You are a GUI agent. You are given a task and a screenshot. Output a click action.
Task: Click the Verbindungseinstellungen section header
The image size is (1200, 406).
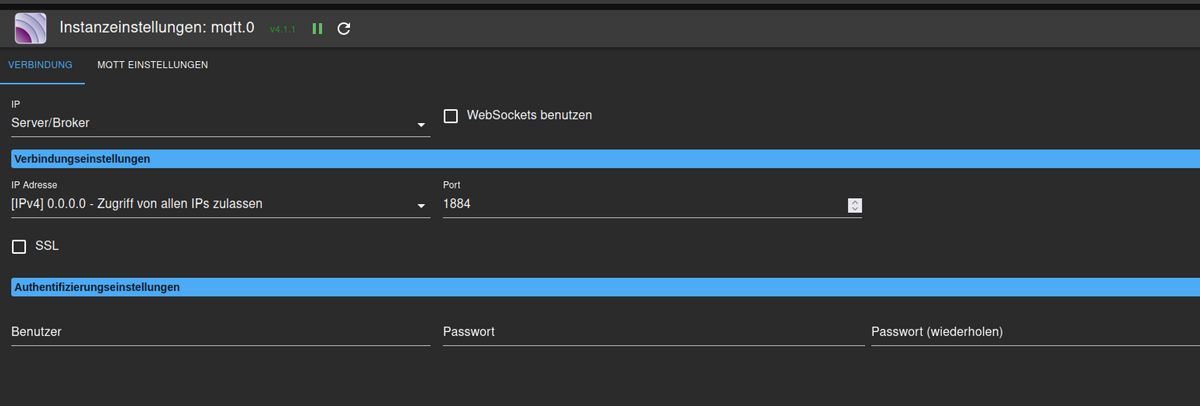tap(605, 159)
